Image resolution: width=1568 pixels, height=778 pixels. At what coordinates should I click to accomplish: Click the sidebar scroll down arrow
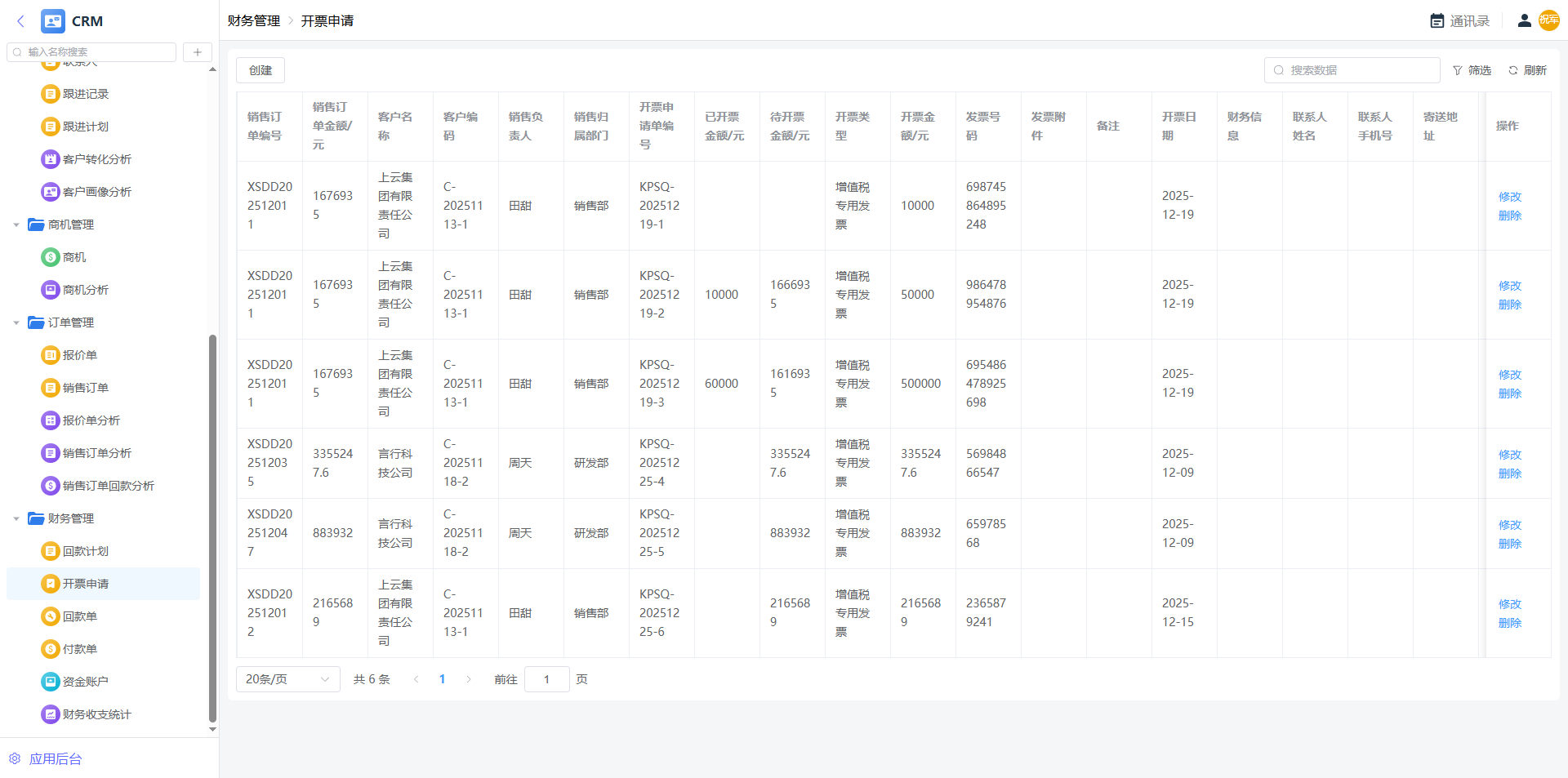click(212, 729)
